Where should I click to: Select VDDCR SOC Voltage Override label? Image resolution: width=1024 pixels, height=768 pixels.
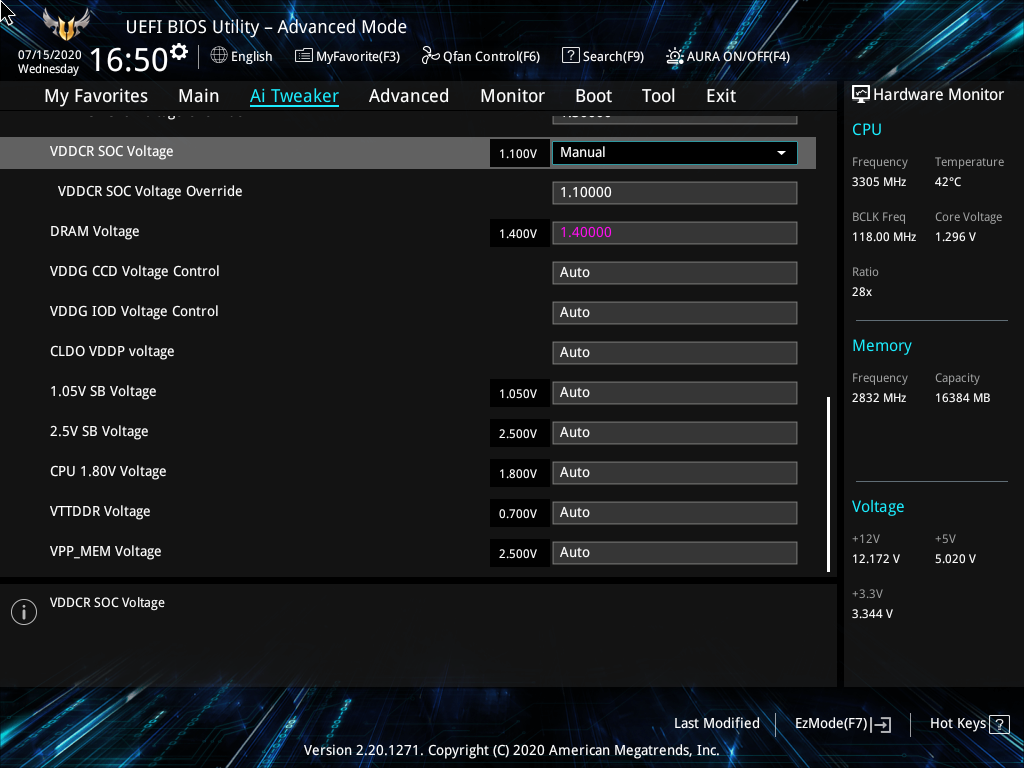[150, 191]
